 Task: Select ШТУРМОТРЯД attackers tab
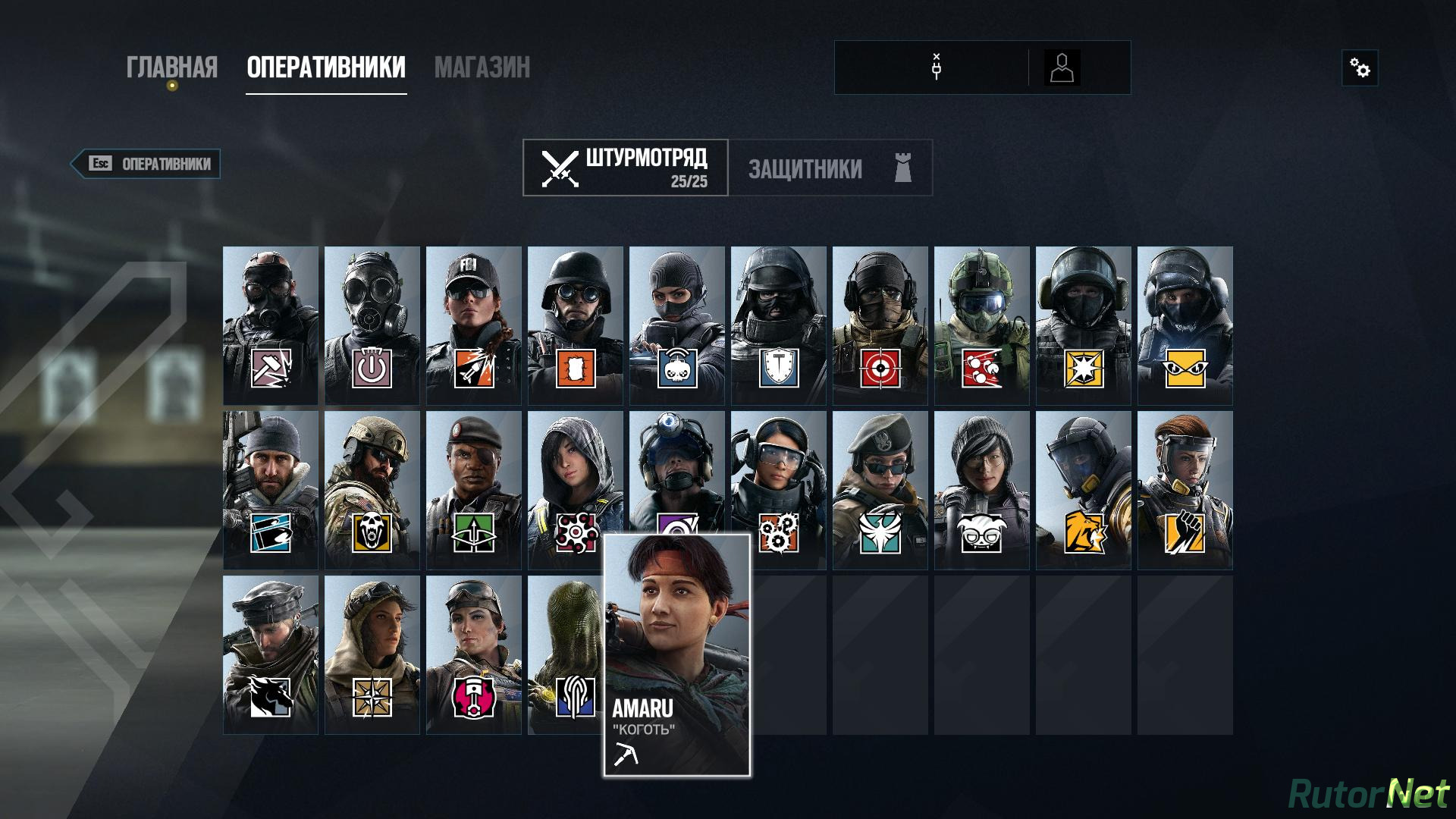626,168
